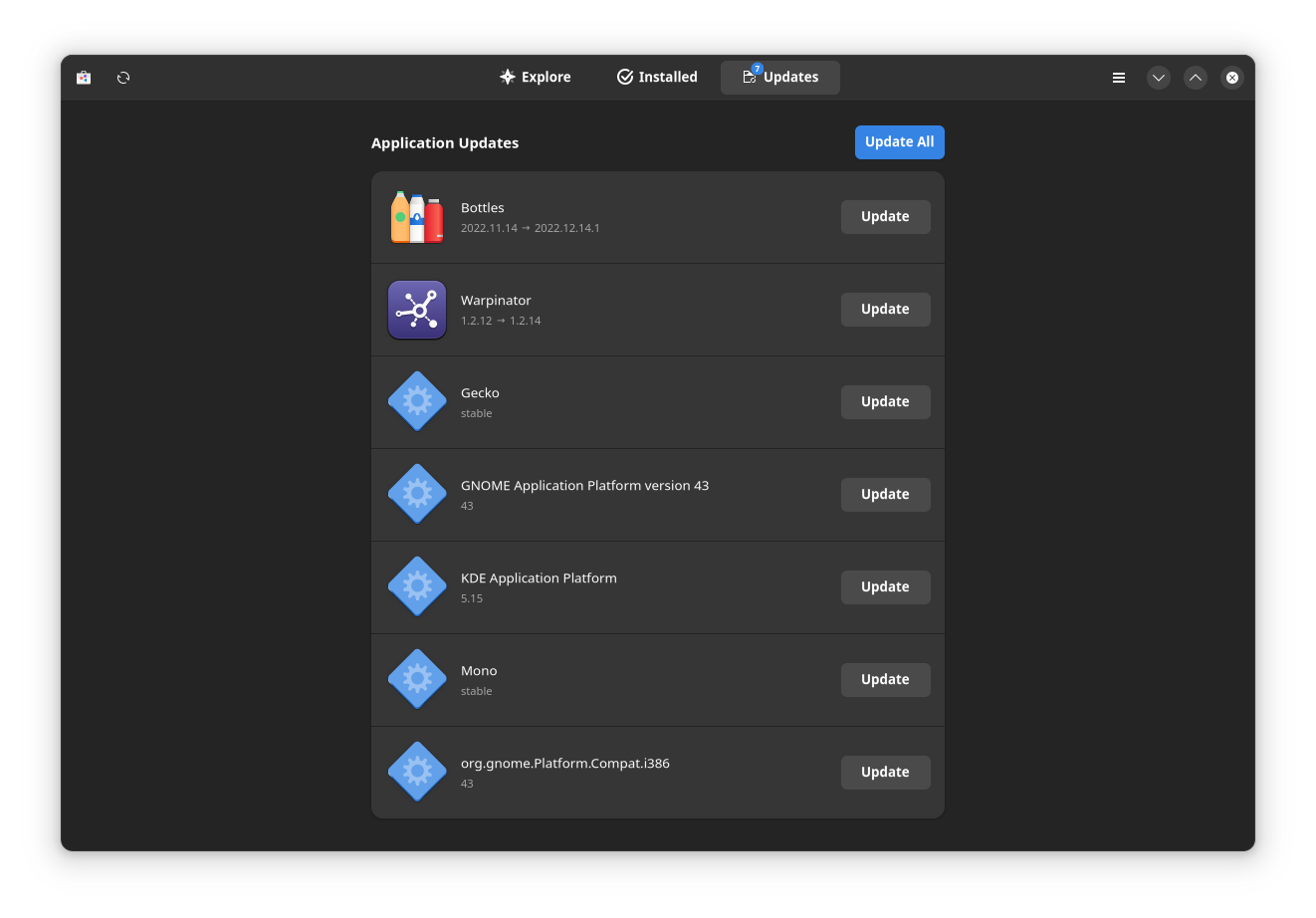
Task: Open the Bottles entry name
Action: pos(483,208)
